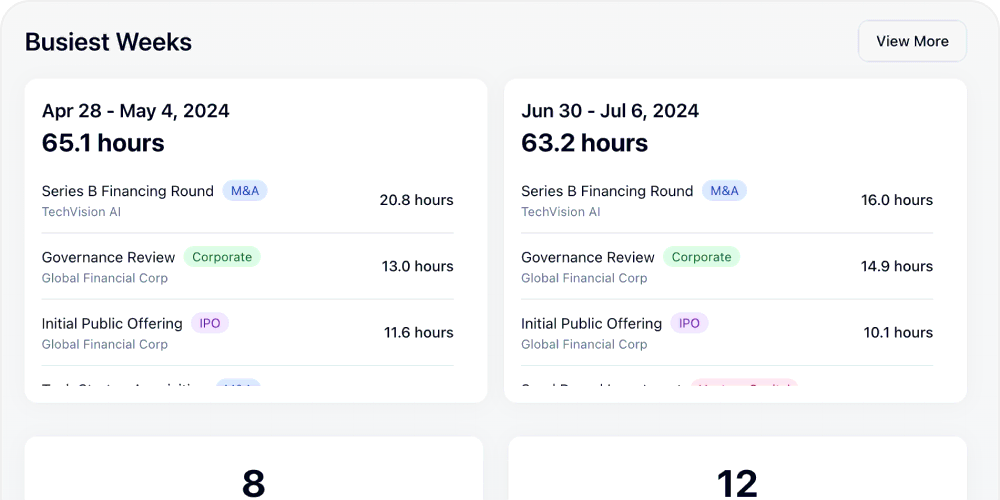Click Corporate tag in Apr 28 week card

click(222, 257)
